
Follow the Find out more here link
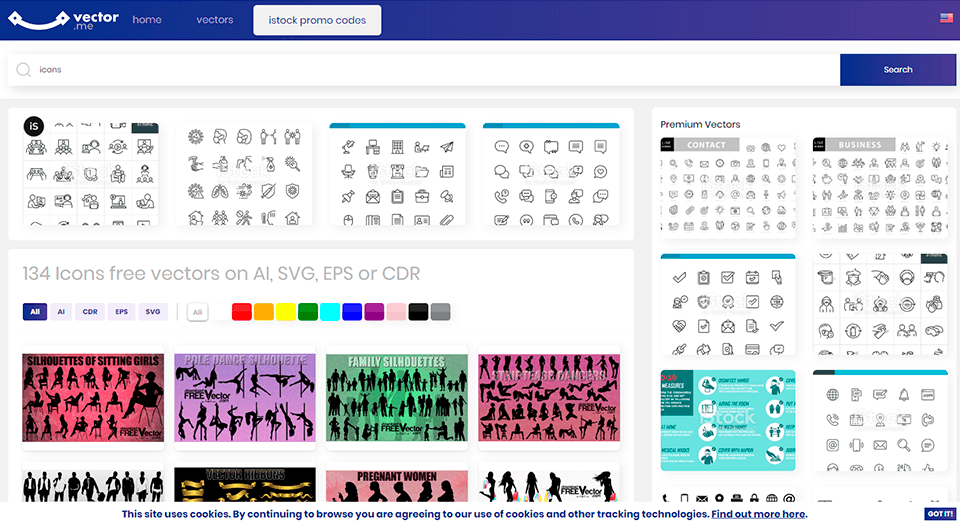tap(758, 514)
